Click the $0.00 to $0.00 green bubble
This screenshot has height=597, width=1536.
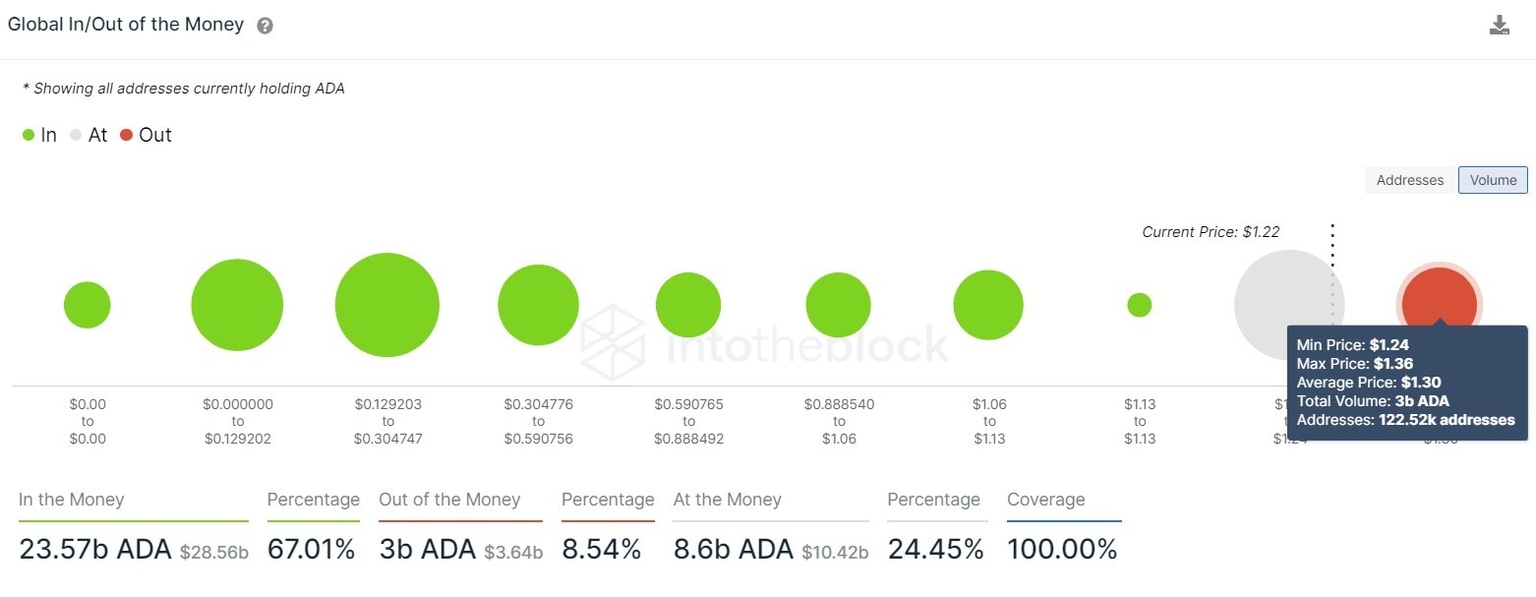(x=87, y=305)
